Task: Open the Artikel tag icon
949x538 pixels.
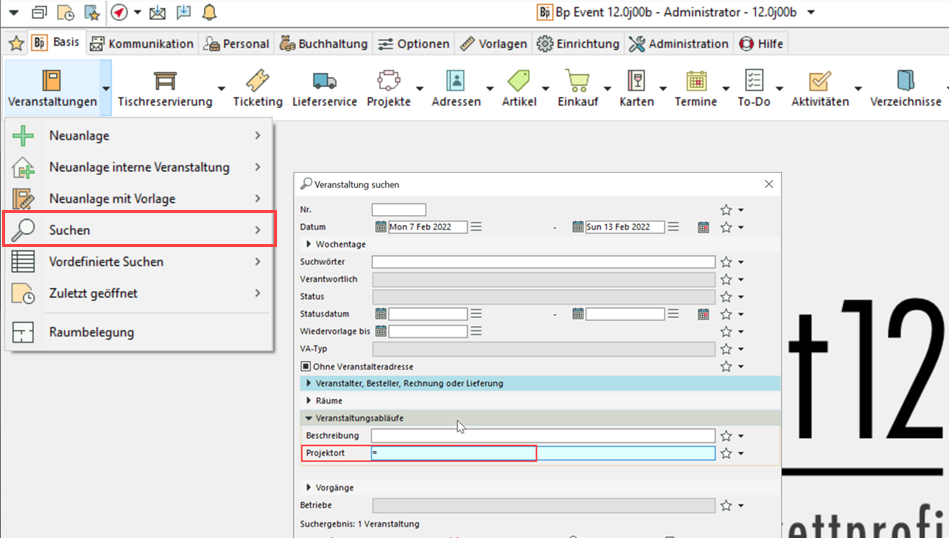Action: pos(519,81)
